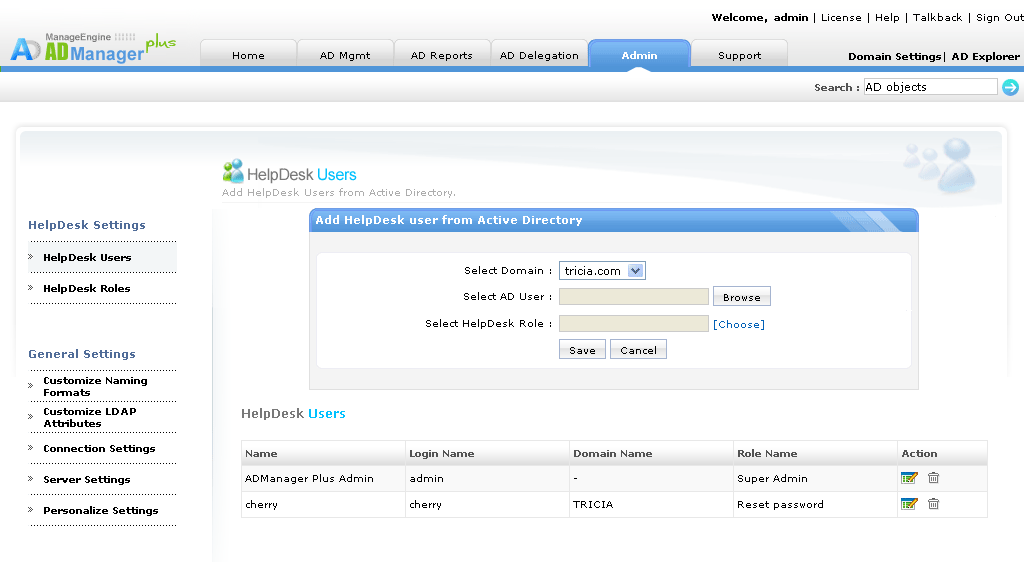1024x562 pixels.
Task: Open Personalize Settings
Action: (101, 510)
